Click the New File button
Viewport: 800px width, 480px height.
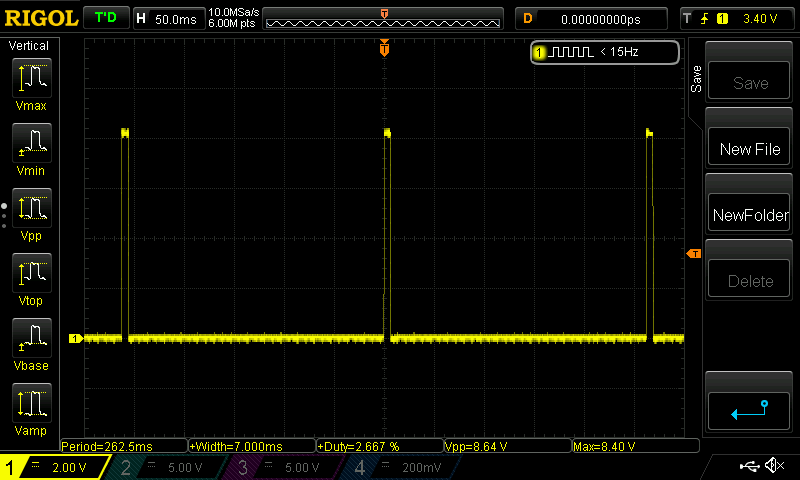[749, 147]
